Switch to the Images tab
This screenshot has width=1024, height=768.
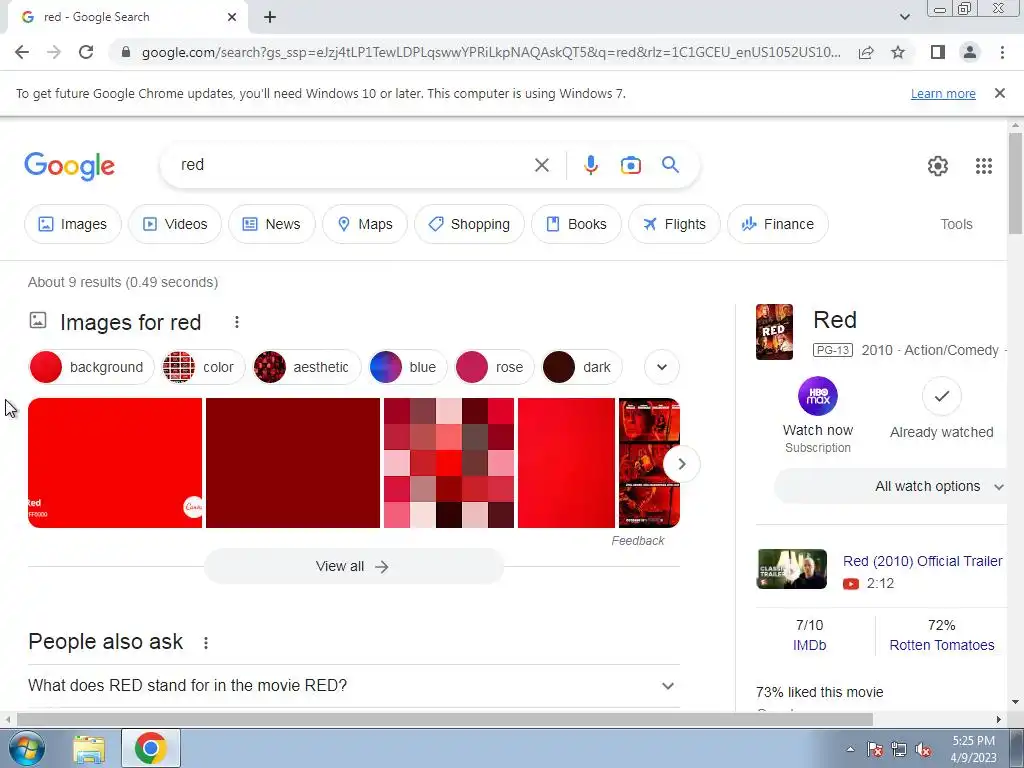click(72, 224)
